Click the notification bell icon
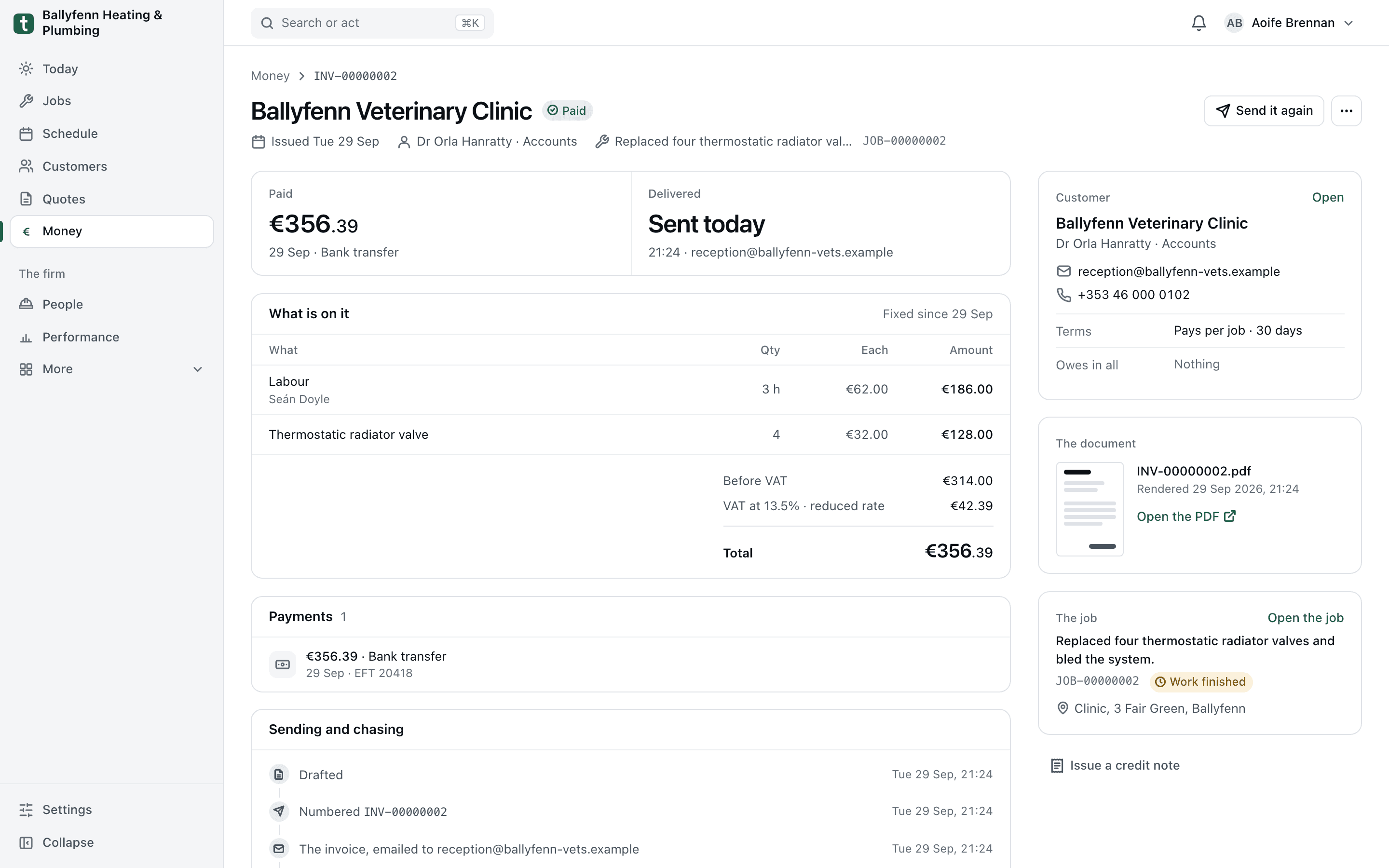 pos(1198,23)
